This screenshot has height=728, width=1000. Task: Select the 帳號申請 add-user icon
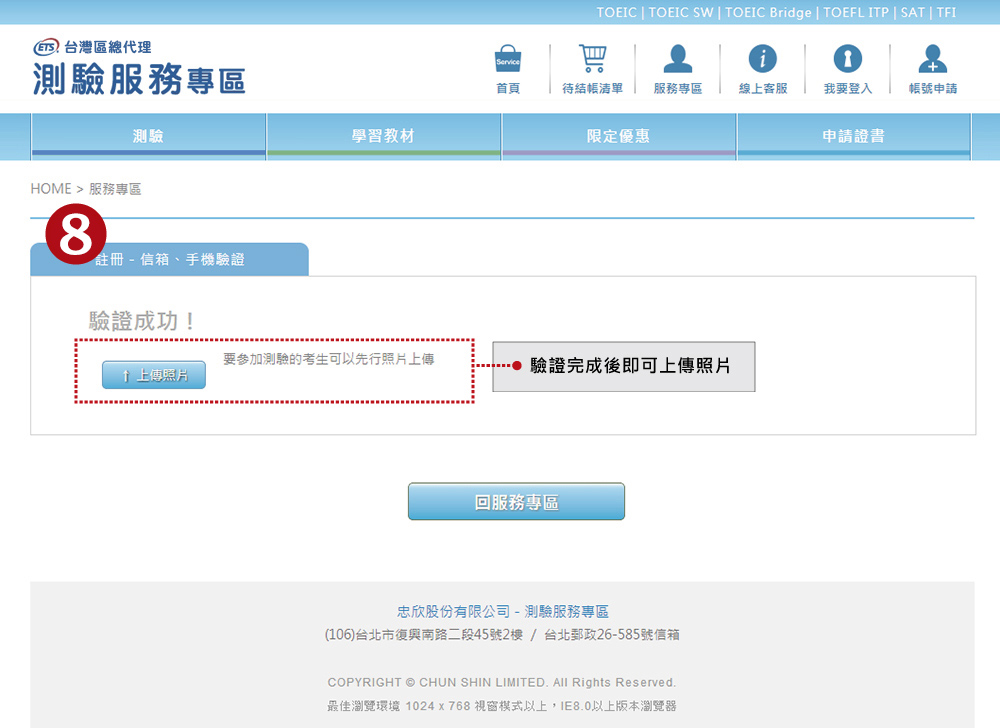pyautogui.click(x=932, y=61)
